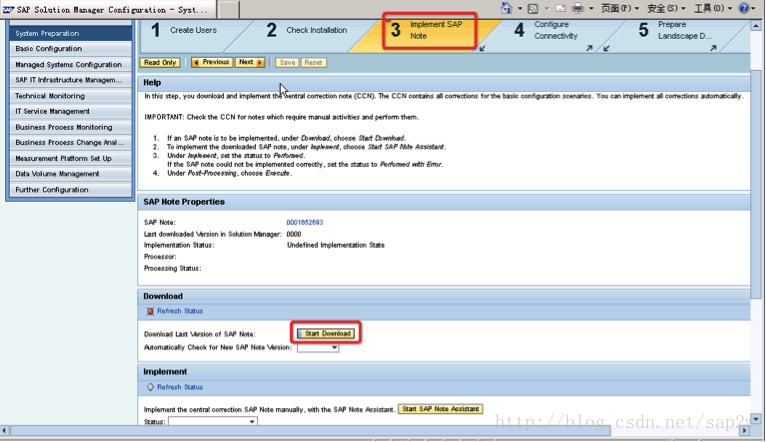
Task: Click the Undefined Implementation State text
Action: (336, 245)
